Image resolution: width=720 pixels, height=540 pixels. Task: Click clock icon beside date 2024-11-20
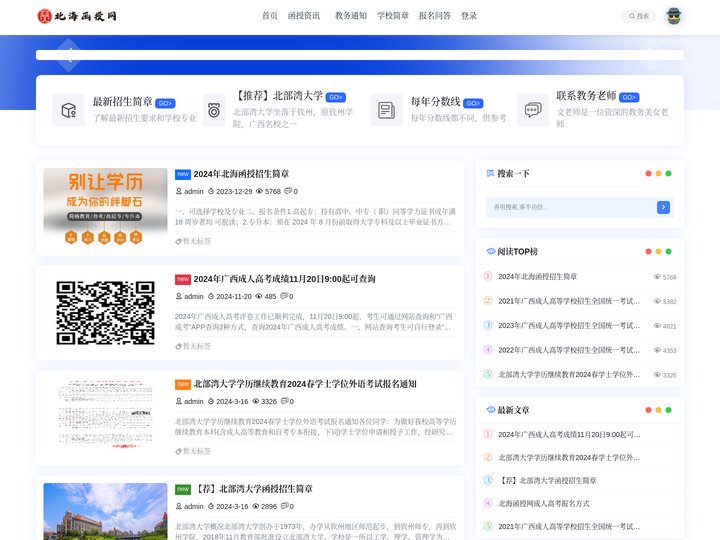[211, 296]
